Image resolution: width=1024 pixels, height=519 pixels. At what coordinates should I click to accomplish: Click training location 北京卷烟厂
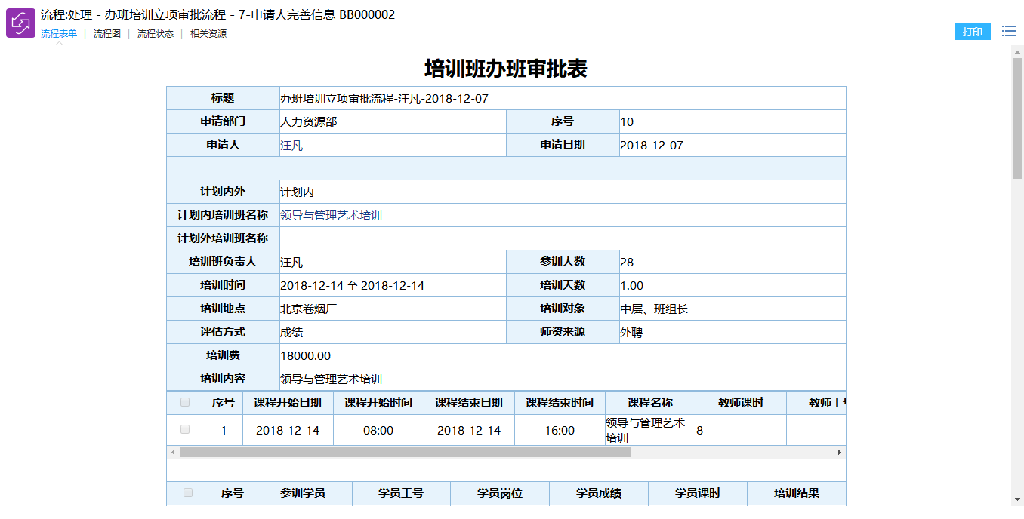308,309
